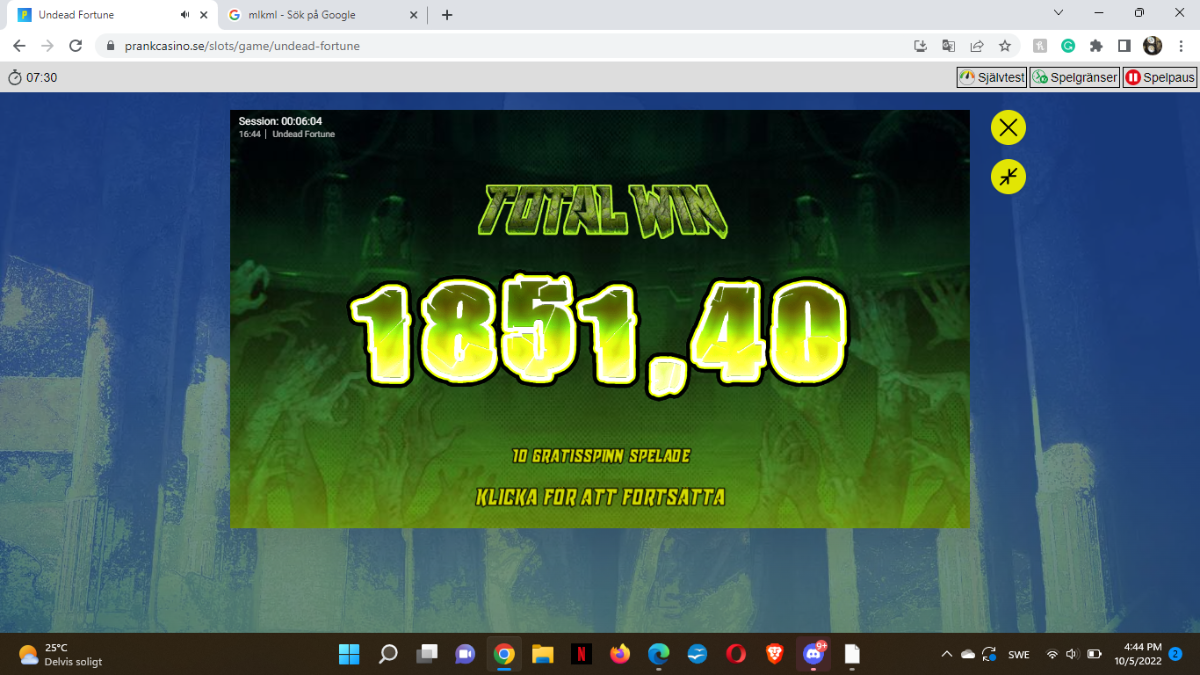Translate this page via the translate icon
This screenshot has height=675, width=1200.
click(949, 46)
